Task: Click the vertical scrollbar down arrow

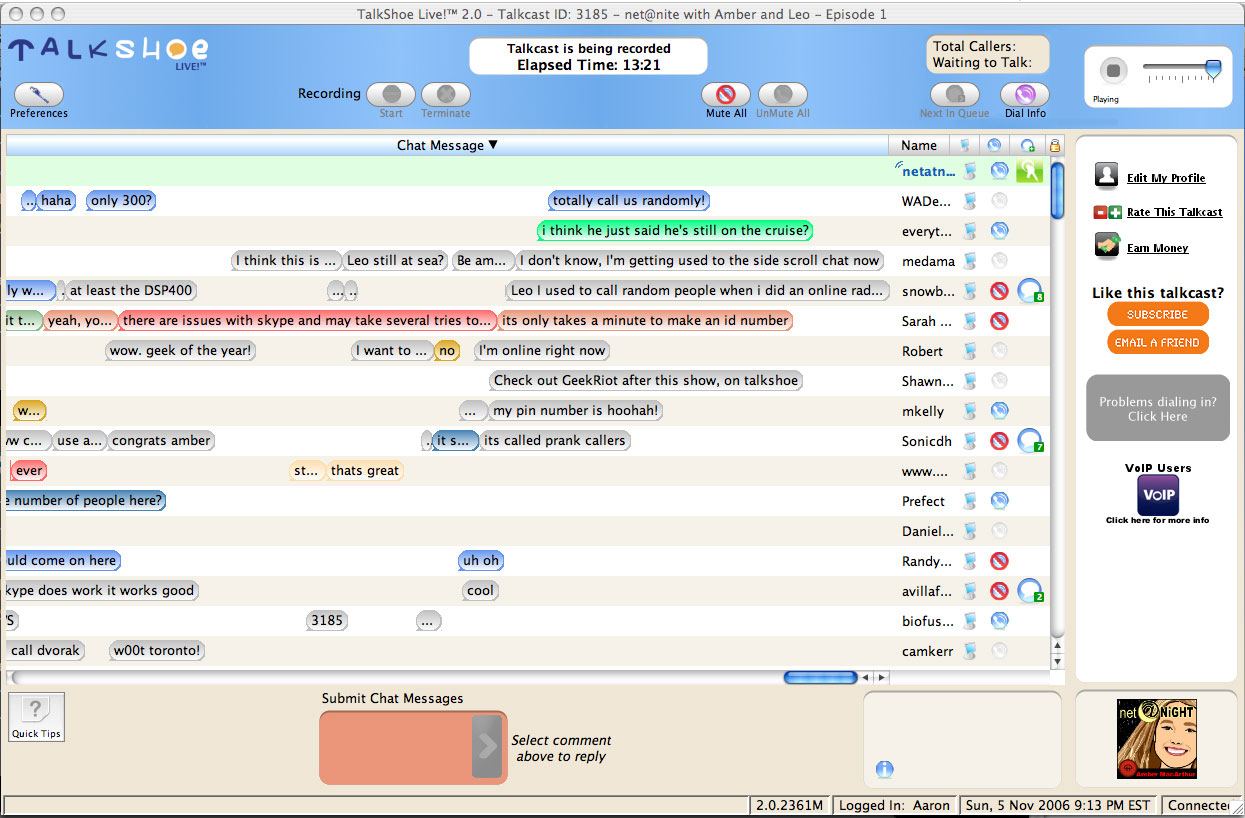Action: pyautogui.click(x=1057, y=662)
